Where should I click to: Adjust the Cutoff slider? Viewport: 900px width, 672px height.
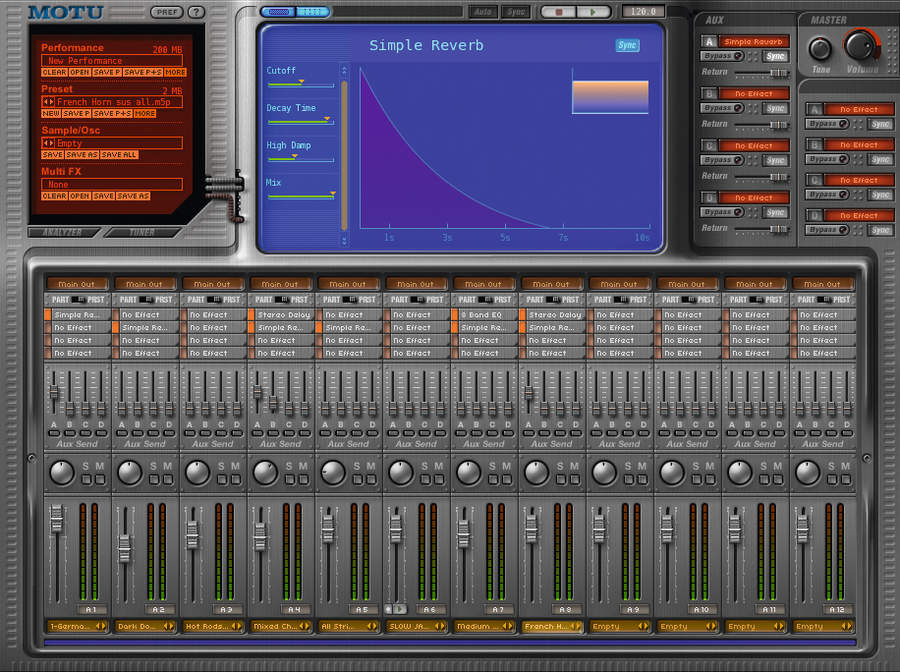pyautogui.click(x=301, y=85)
